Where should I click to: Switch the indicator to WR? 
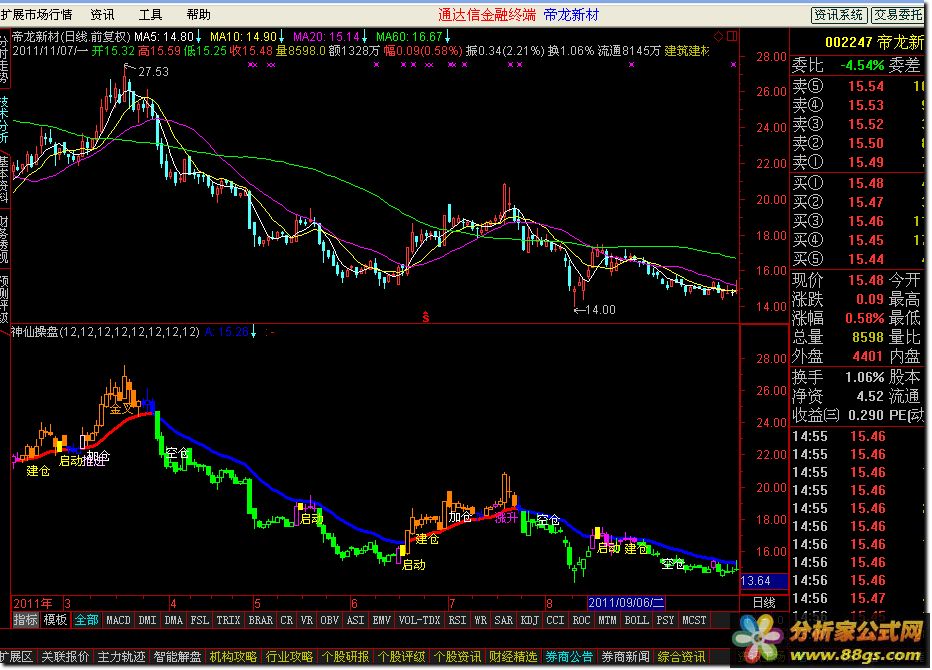click(481, 620)
